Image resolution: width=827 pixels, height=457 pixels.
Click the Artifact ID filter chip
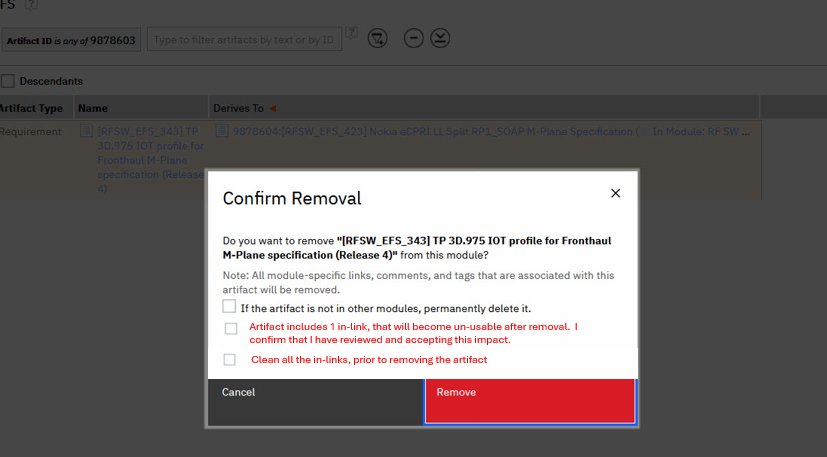pyautogui.click(x=70, y=40)
